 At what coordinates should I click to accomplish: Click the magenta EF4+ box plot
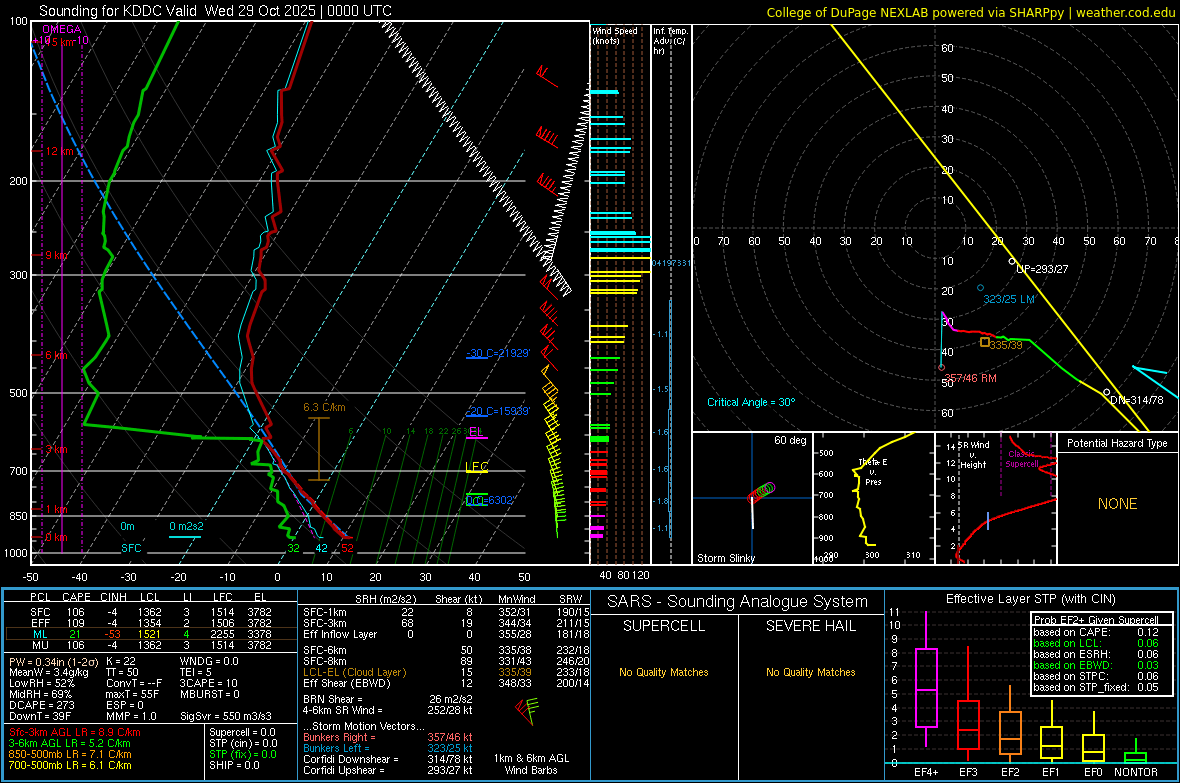(x=926, y=679)
